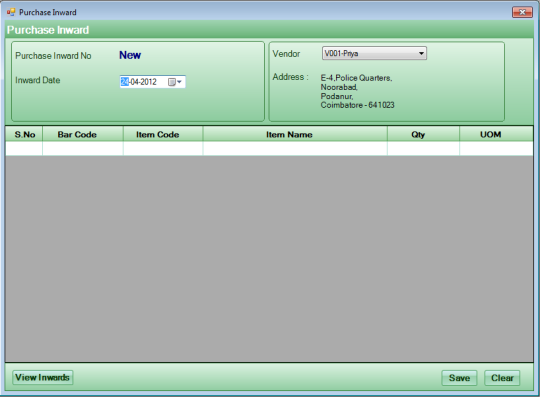The width and height of the screenshot is (540, 397).
Task: Select the Bar Code column header
Action: pyautogui.click(x=83, y=134)
